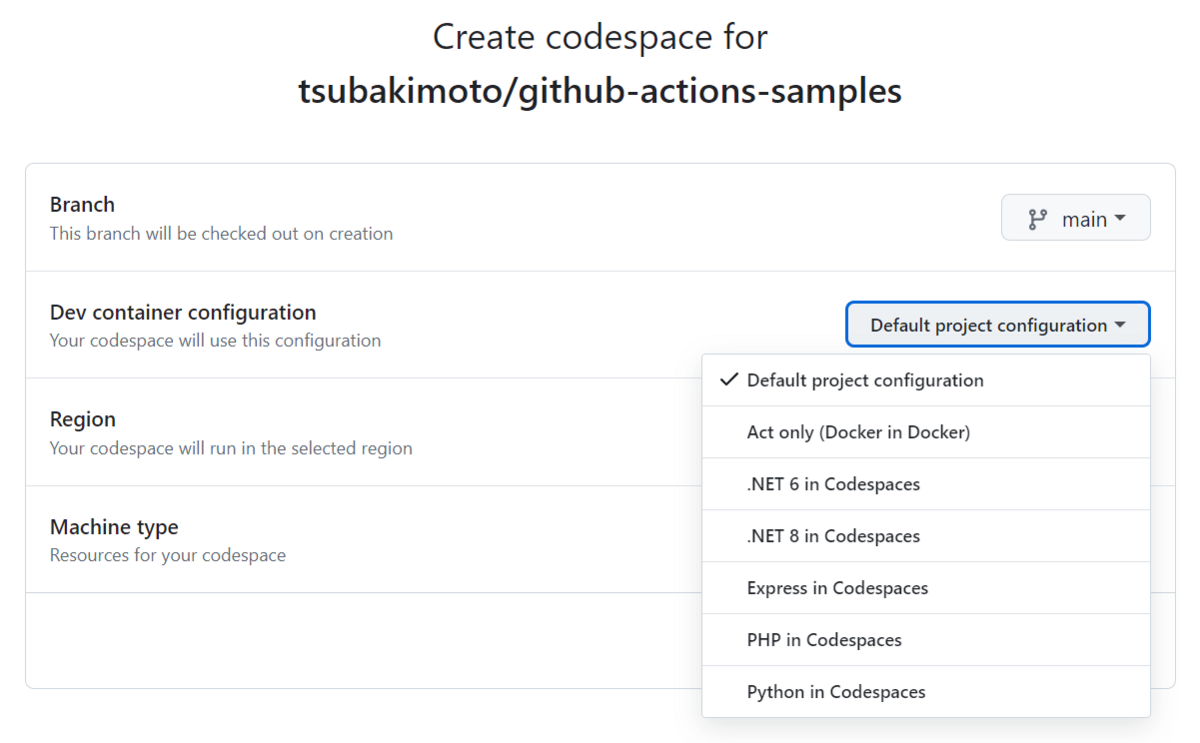1200x743 pixels.
Task: Click the tsubakimoto/github-actions-samples repository title
Action: click(x=600, y=91)
